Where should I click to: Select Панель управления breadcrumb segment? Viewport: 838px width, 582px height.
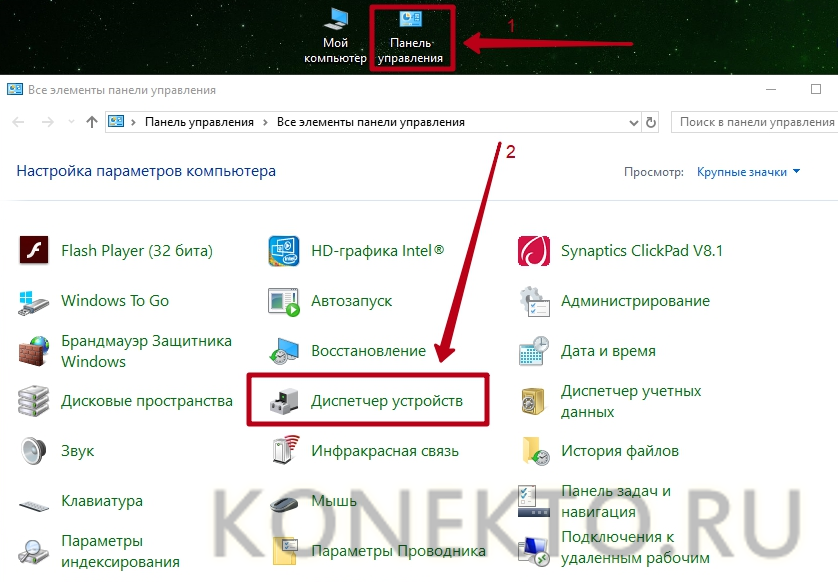click(199, 122)
